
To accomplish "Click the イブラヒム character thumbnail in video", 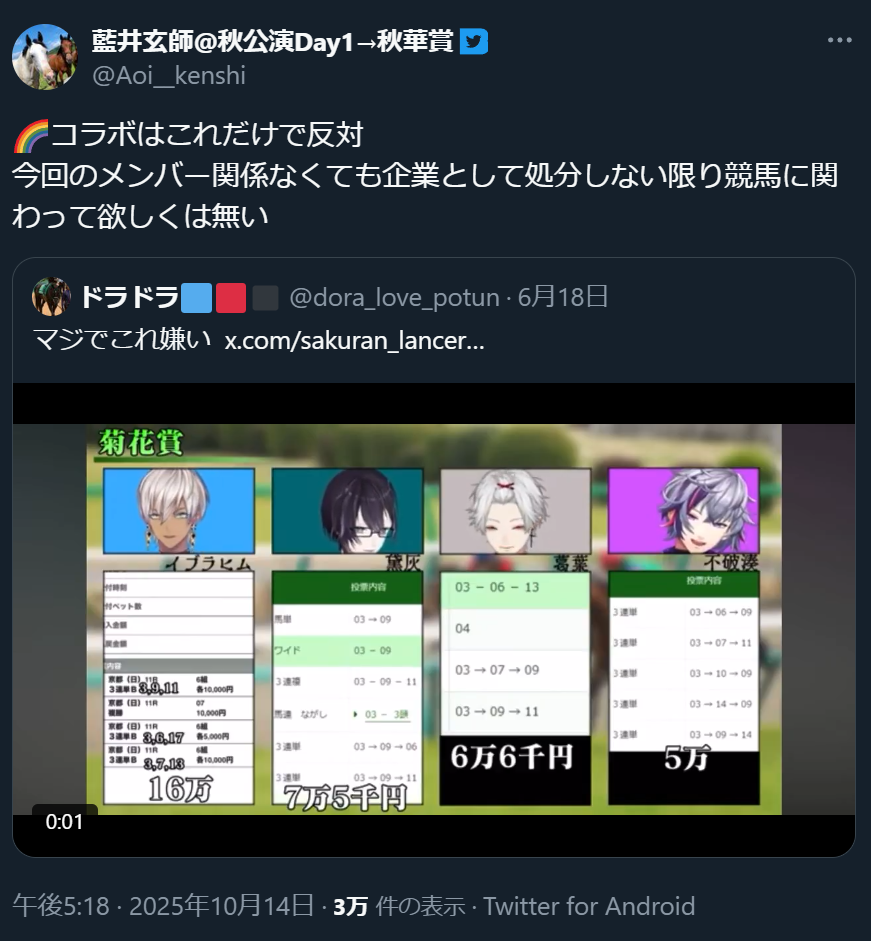I will [x=179, y=511].
